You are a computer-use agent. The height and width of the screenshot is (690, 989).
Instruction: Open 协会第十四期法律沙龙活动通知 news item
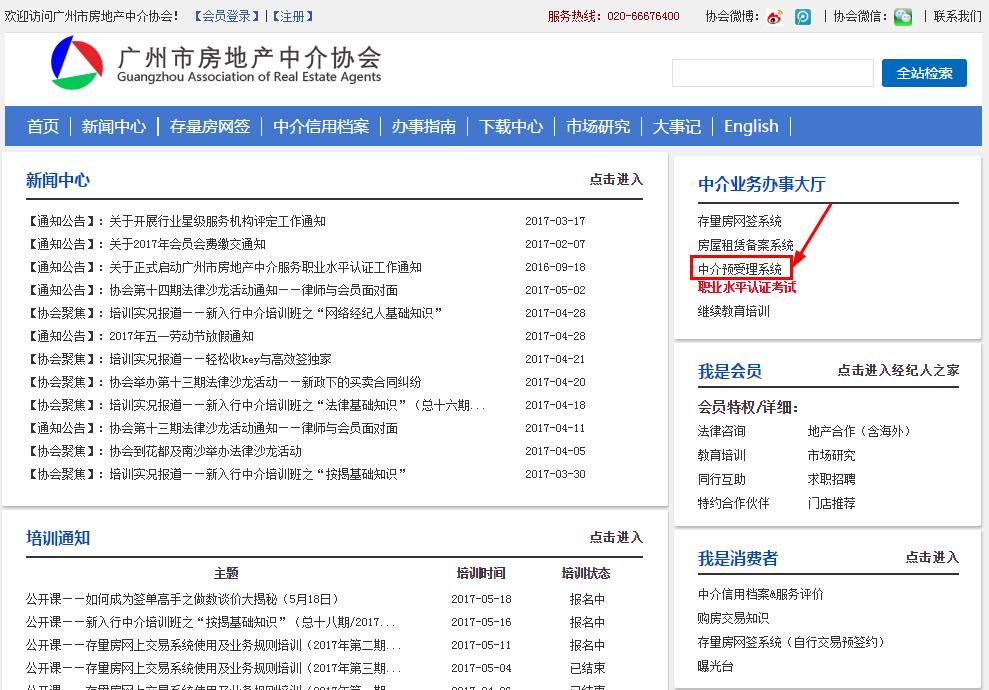click(254, 290)
